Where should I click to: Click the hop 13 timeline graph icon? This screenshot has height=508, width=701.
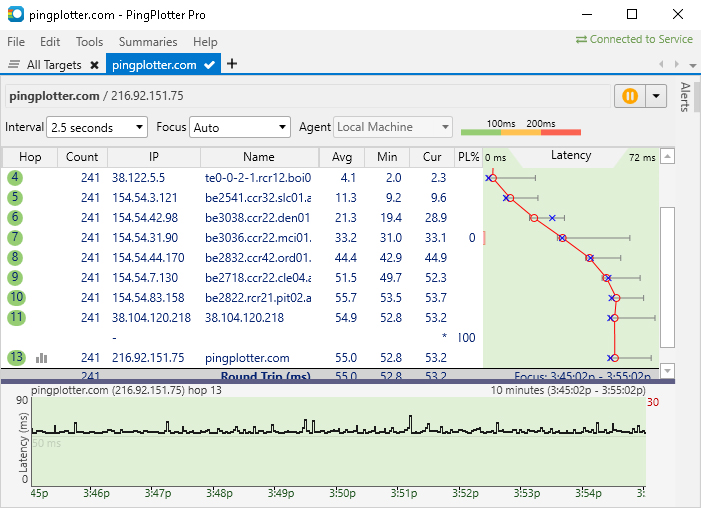(x=42, y=358)
